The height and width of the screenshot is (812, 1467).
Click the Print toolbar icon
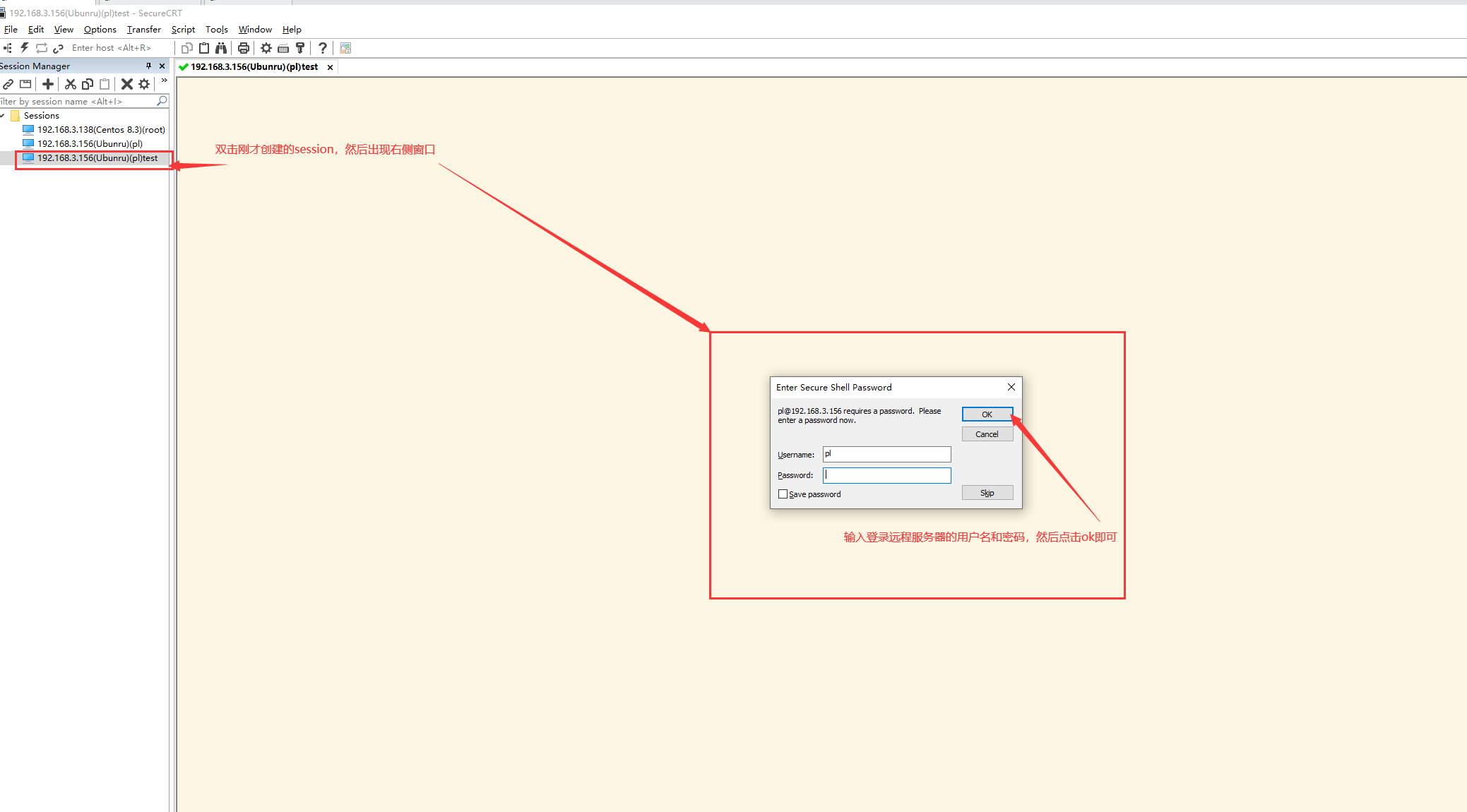coord(244,48)
